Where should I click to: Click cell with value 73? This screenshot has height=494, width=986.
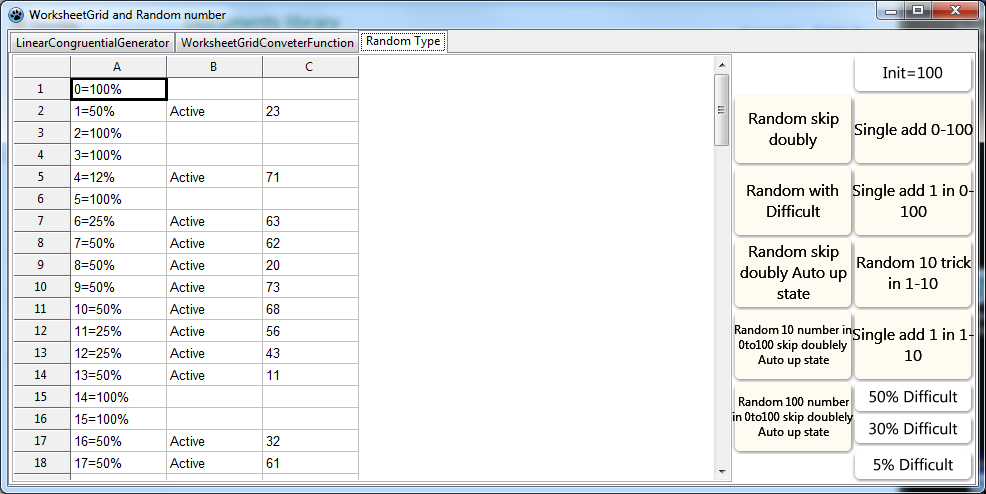click(x=310, y=287)
